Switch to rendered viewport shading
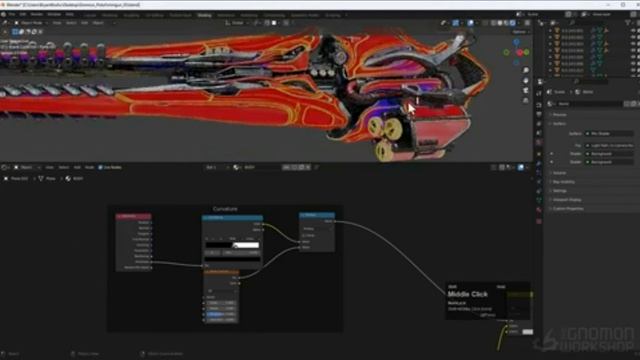The height and width of the screenshot is (360, 640). click(x=513, y=23)
